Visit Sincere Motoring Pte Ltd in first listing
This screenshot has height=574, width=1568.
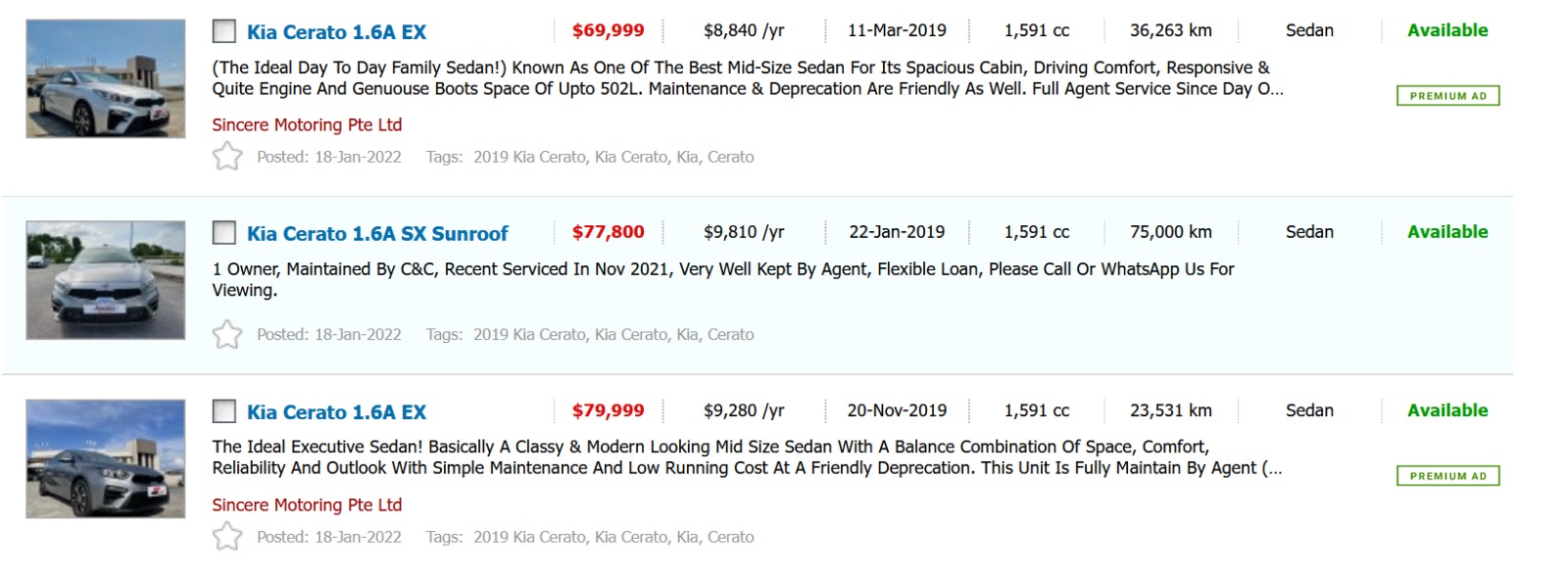307,125
